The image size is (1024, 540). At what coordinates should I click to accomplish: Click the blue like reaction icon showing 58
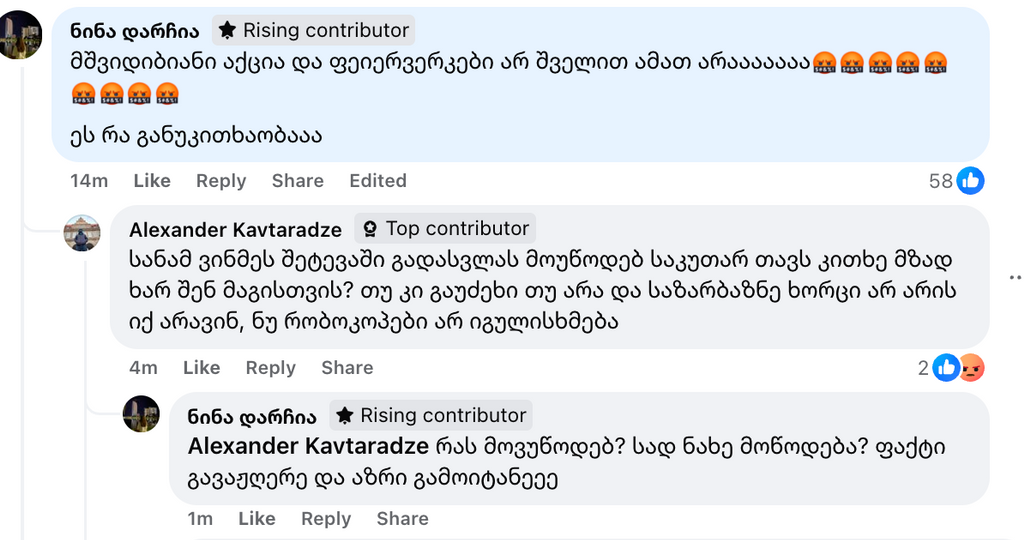pos(970,181)
